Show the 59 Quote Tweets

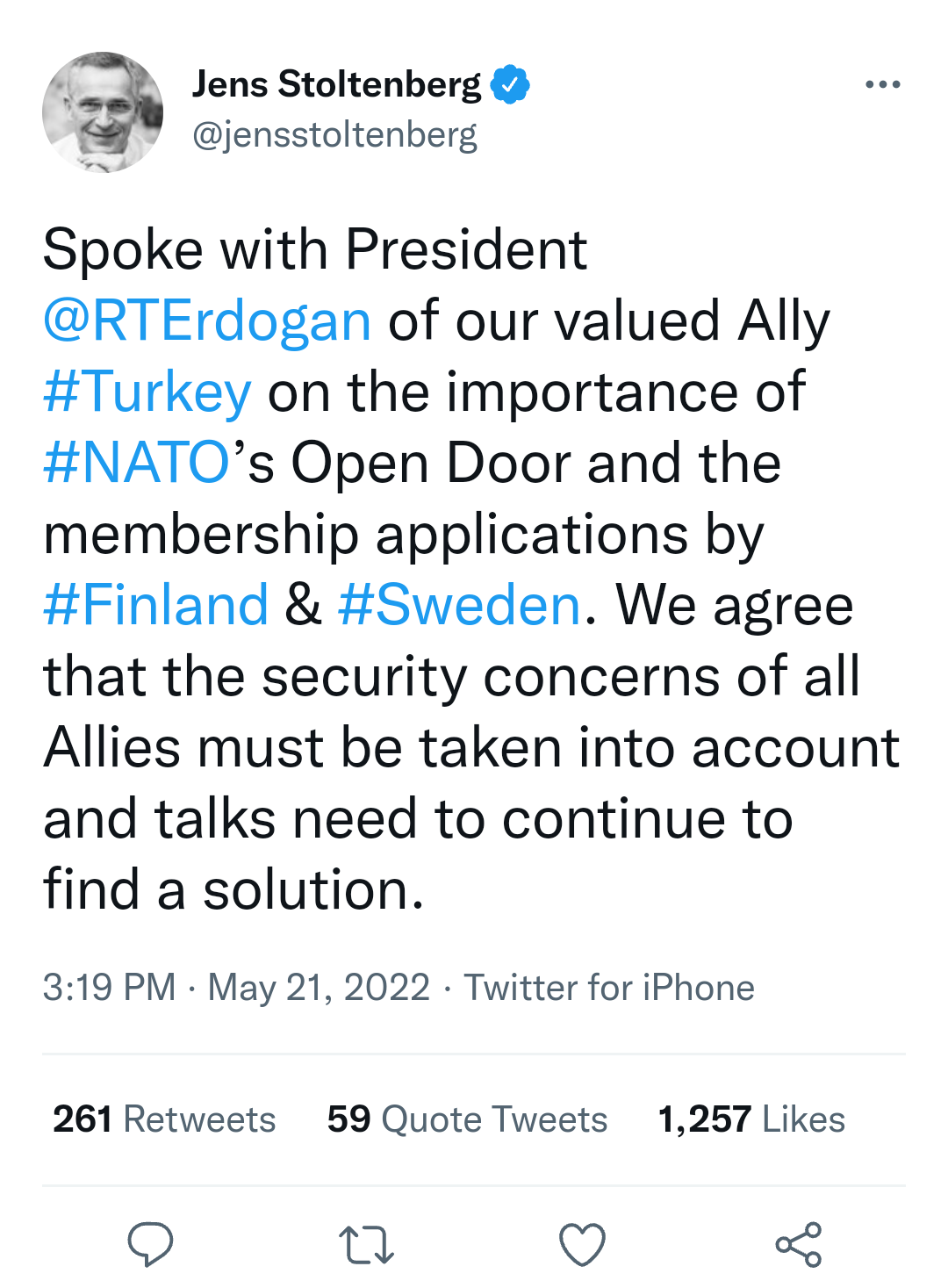467,1119
